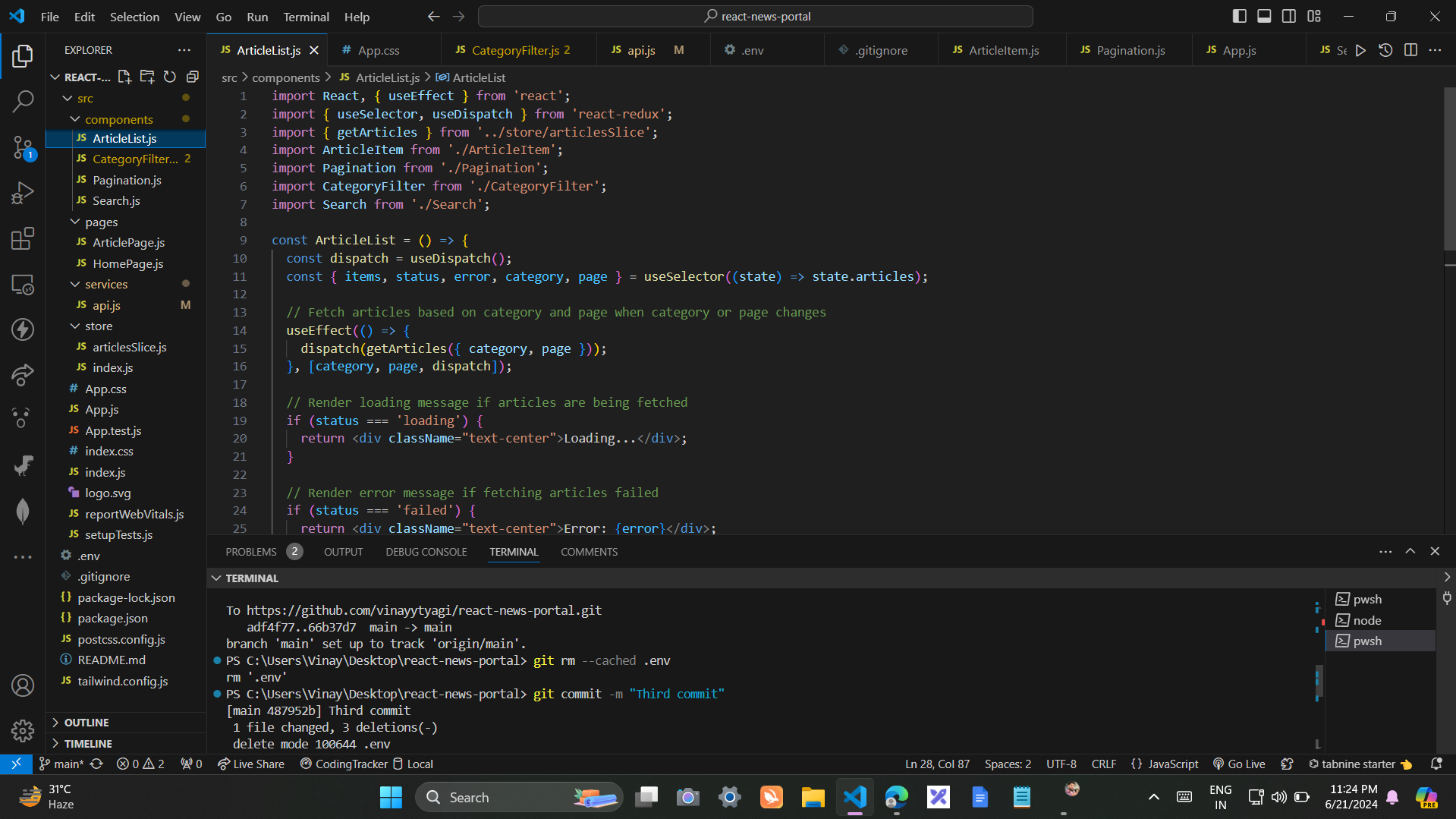Show hidden icons in system tray
Screen dimensions: 1456x819
tap(1154, 797)
